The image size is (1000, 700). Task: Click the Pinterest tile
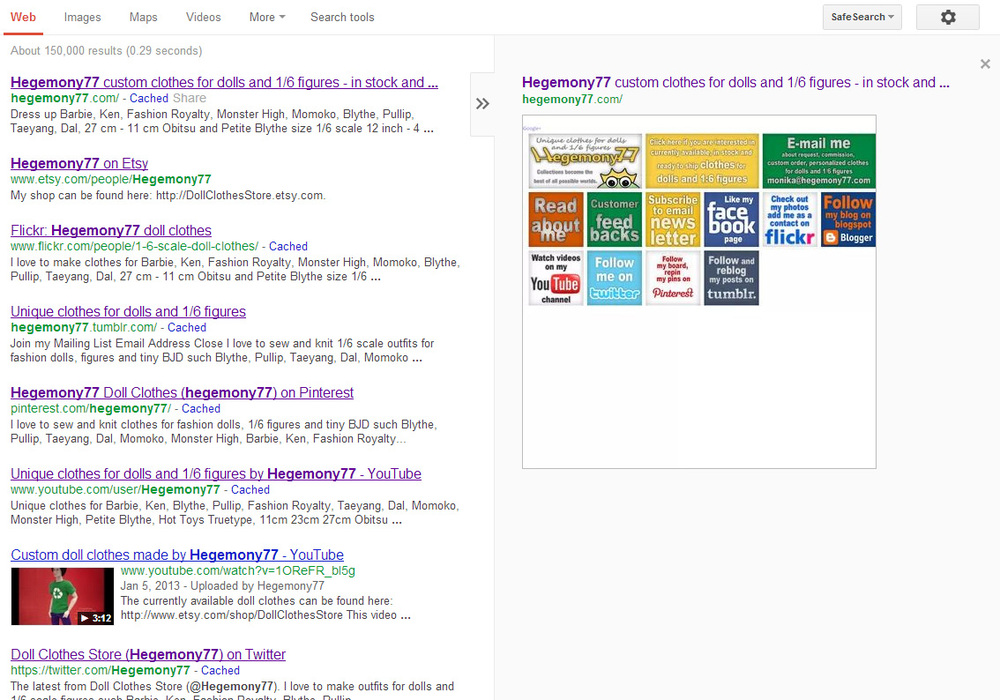(673, 278)
